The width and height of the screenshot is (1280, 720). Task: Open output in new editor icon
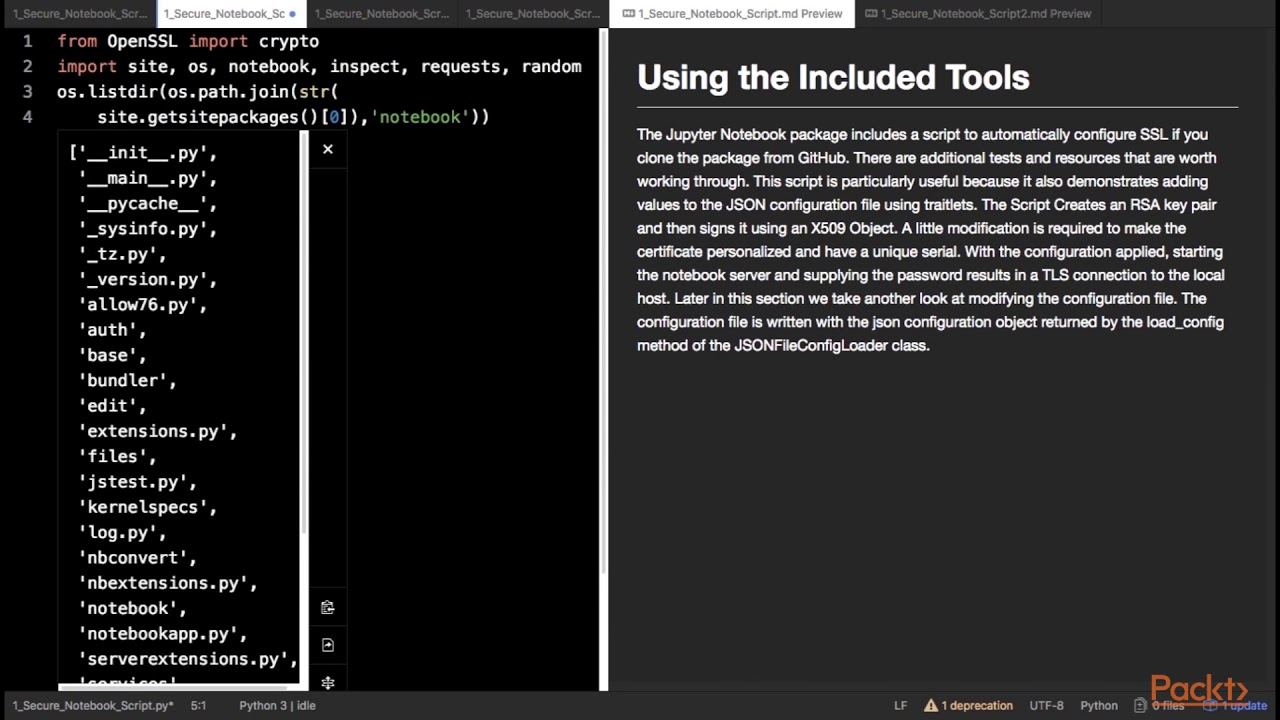(x=327, y=645)
